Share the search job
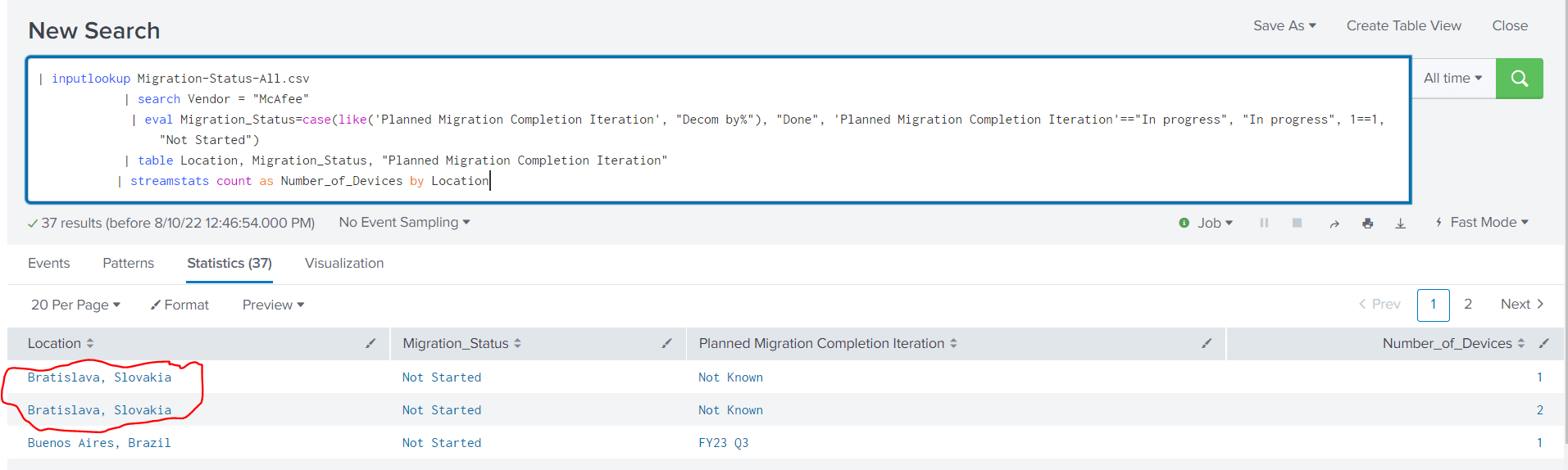Image resolution: width=1568 pixels, height=470 pixels. (x=1334, y=223)
